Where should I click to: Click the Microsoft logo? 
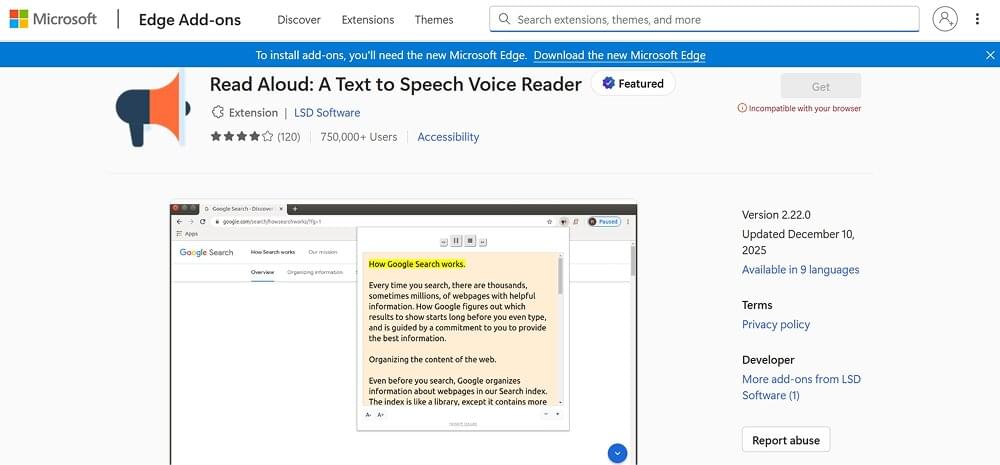pos(53,19)
